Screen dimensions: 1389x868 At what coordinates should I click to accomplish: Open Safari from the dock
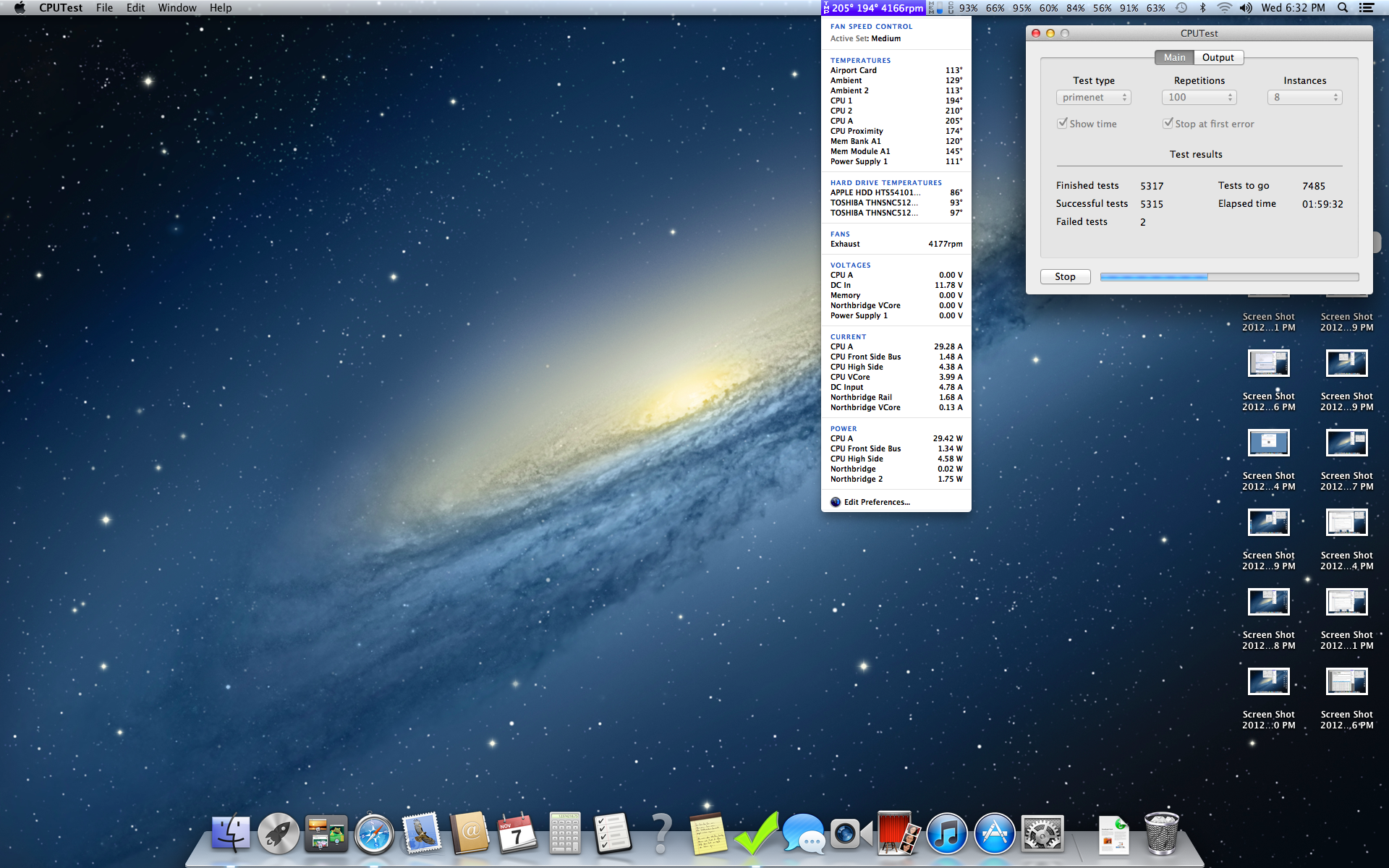pos(374,834)
